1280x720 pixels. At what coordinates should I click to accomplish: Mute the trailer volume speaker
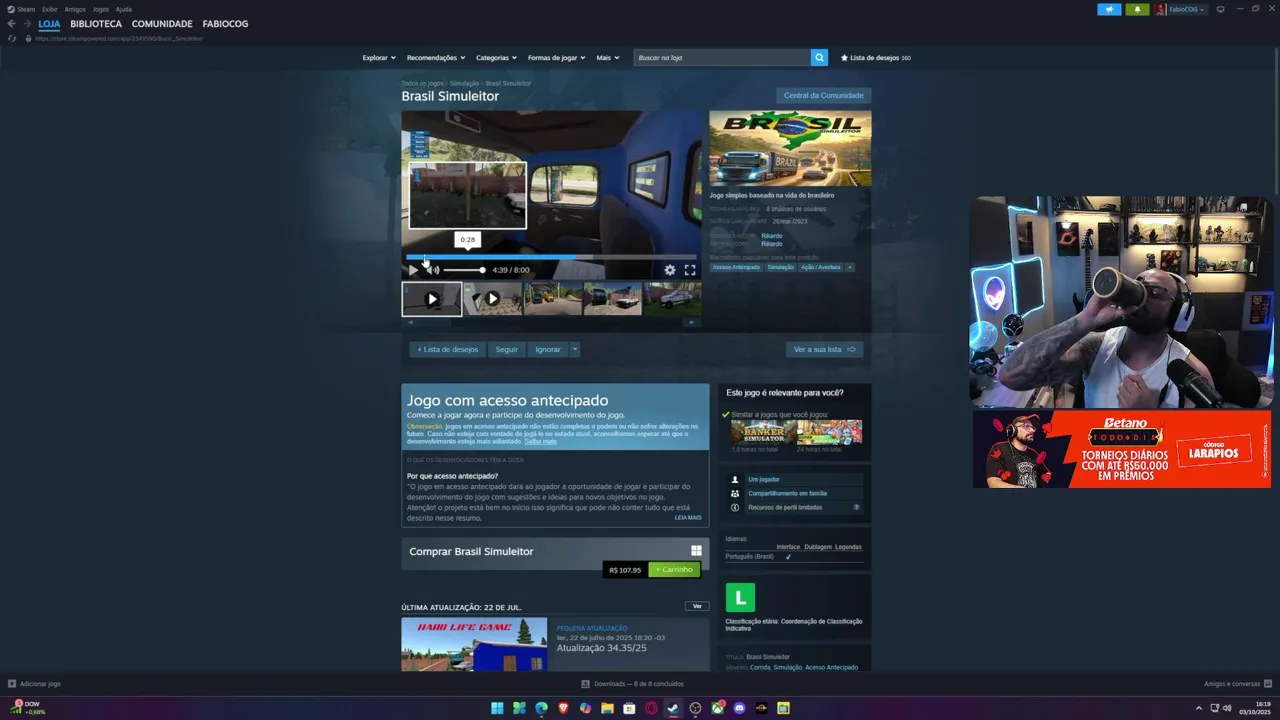point(433,270)
